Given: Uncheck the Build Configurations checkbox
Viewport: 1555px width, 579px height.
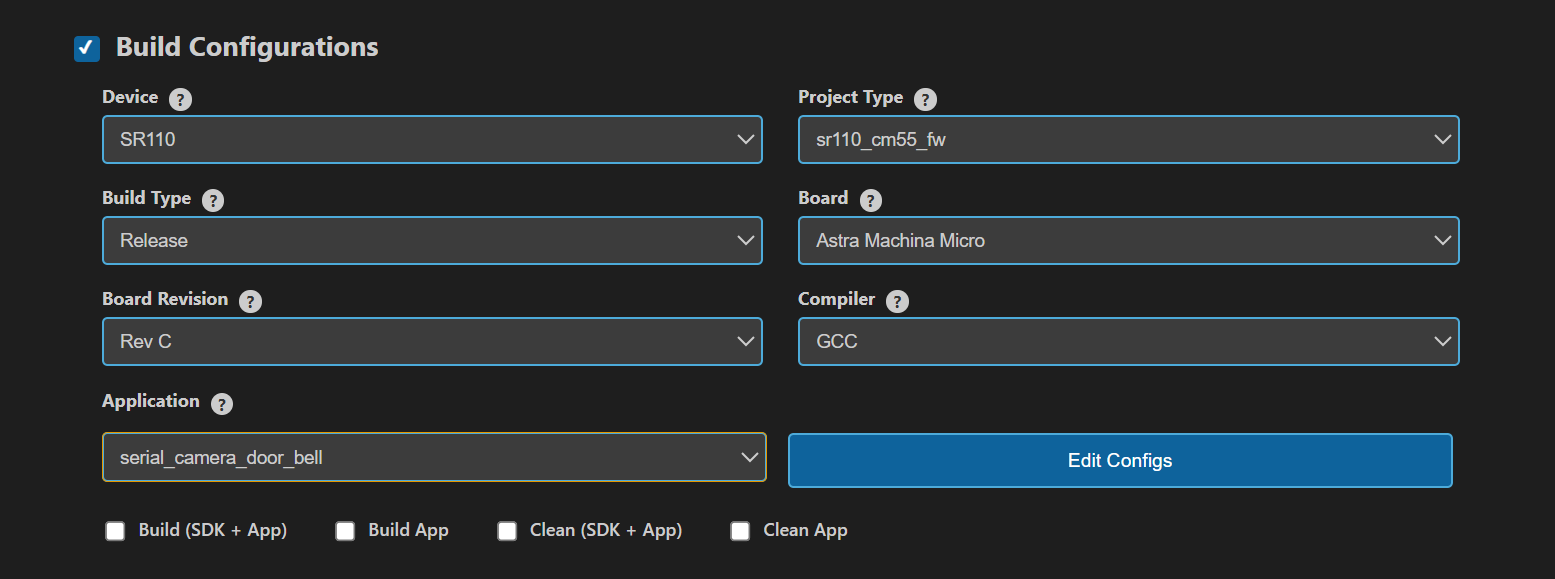Looking at the screenshot, I should pyautogui.click(x=86, y=48).
